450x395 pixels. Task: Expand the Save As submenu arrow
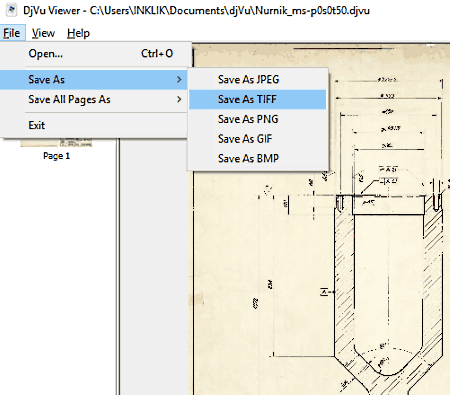(179, 80)
